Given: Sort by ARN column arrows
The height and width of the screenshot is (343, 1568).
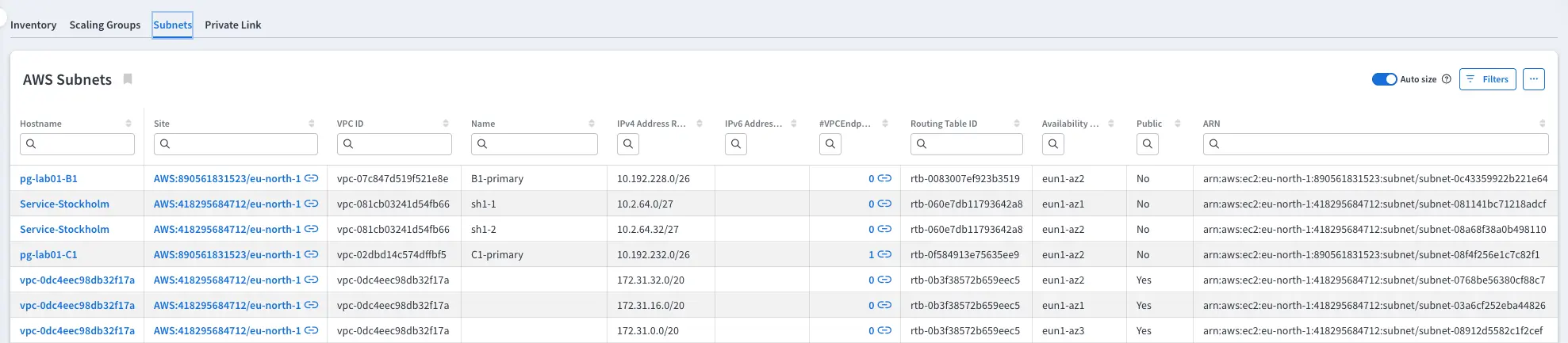Looking at the screenshot, I should tap(1542, 124).
